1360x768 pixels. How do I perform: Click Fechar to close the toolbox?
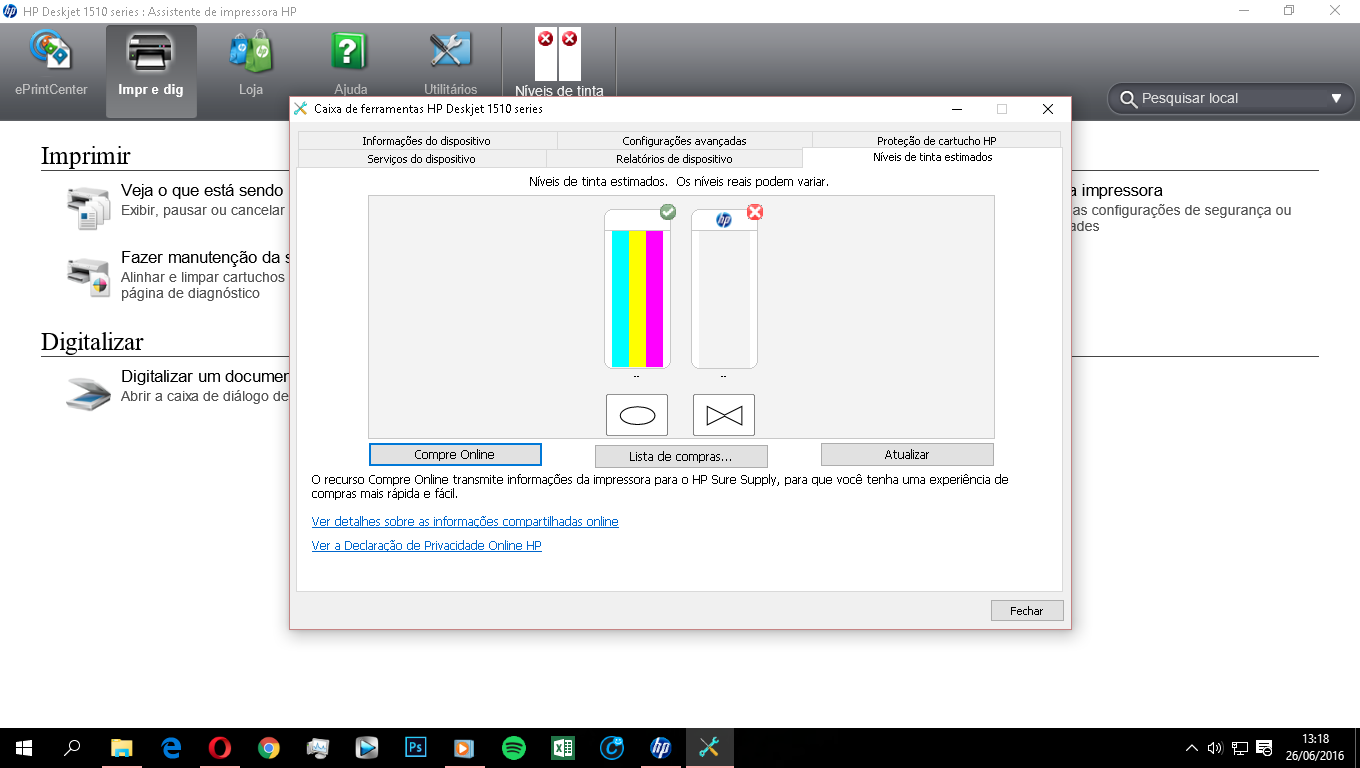(1027, 610)
